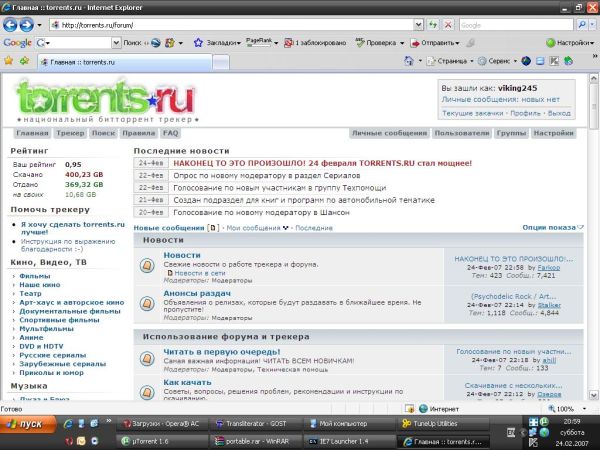The height and width of the screenshot is (450, 600).
Task: Open the Сервис tools dropdown menu
Action: point(499,61)
